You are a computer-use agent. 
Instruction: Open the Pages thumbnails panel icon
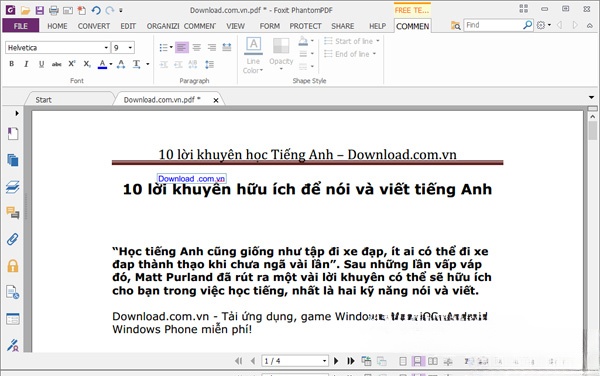point(13,160)
